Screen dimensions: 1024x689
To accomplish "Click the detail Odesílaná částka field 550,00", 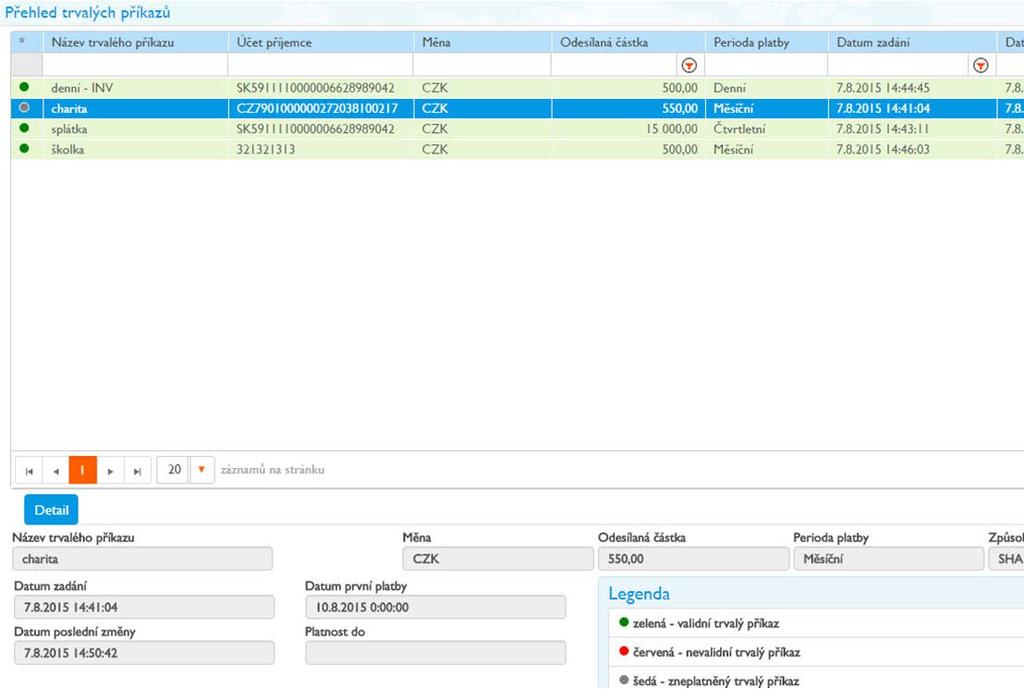I will click(x=694, y=559).
